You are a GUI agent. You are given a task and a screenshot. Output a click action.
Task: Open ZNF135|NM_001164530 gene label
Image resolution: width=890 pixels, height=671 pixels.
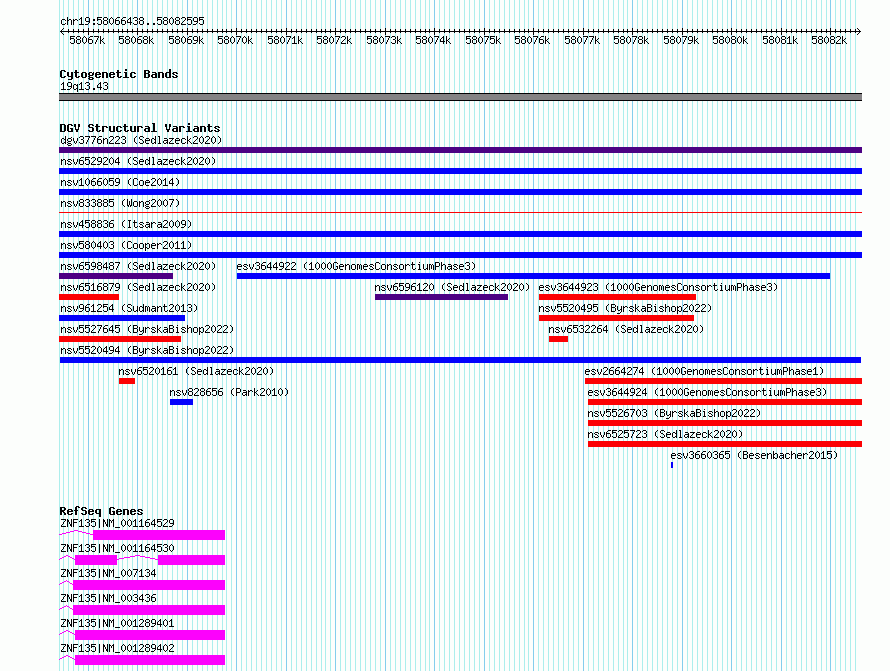(117, 548)
